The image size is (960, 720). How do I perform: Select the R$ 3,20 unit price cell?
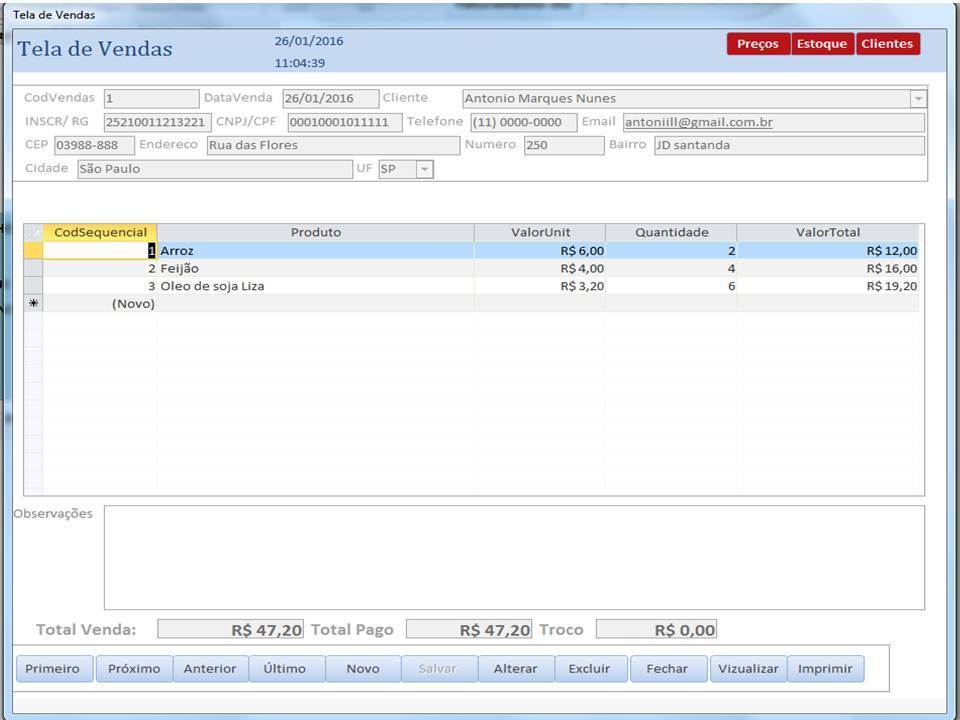(540, 286)
